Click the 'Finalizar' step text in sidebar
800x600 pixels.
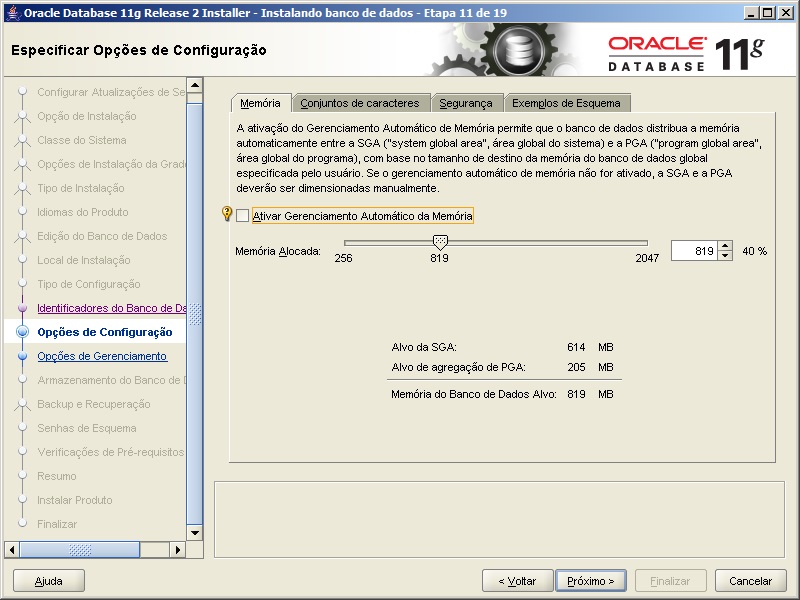(57, 524)
